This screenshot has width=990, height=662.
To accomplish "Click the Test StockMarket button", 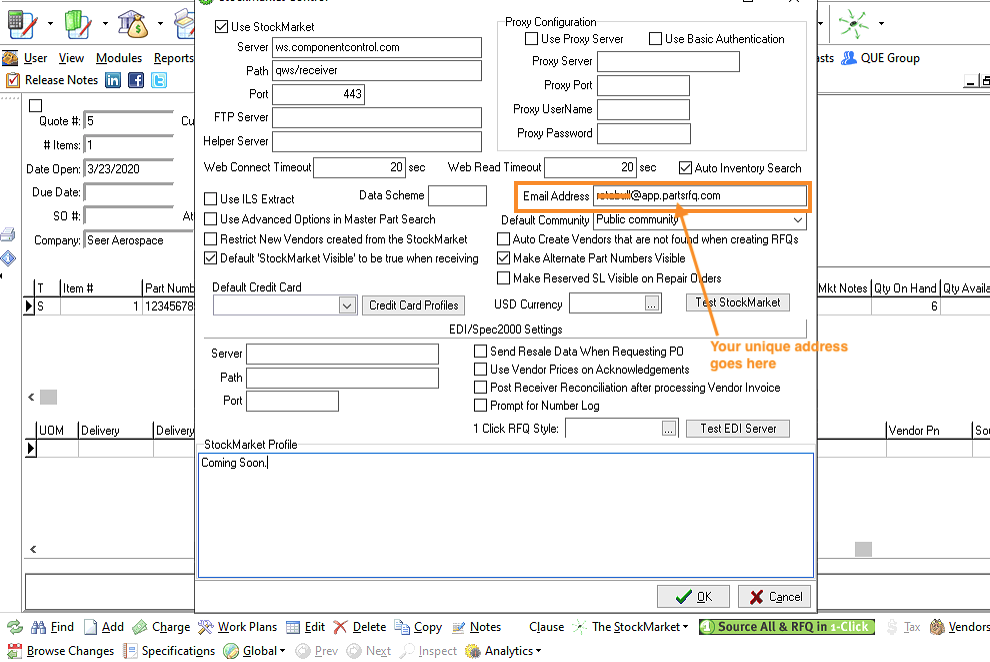I will [x=737, y=302].
